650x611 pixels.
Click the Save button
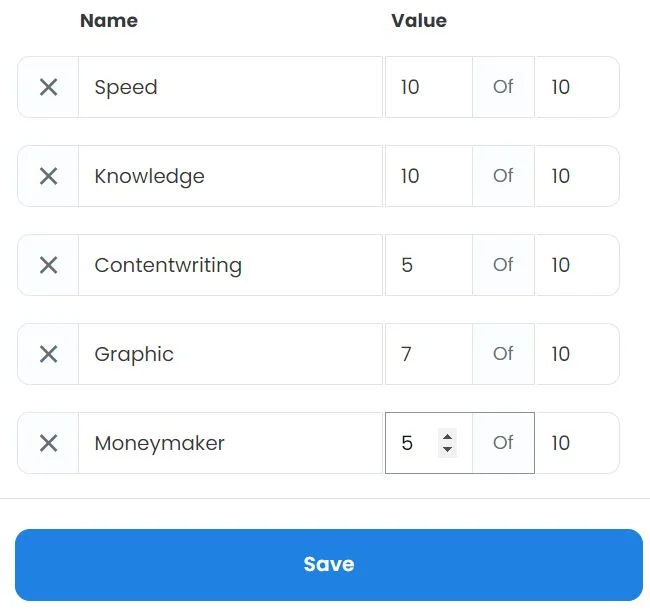[328, 564]
